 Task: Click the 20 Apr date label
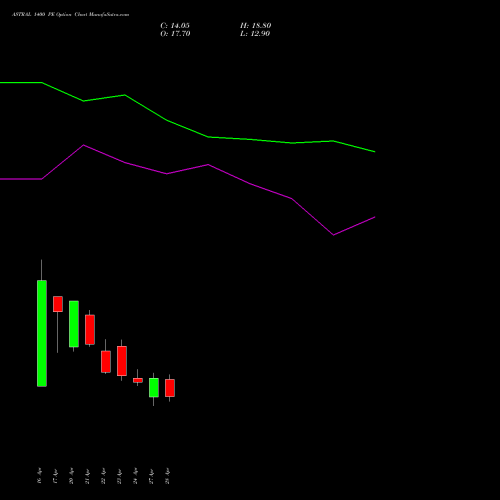point(71,476)
